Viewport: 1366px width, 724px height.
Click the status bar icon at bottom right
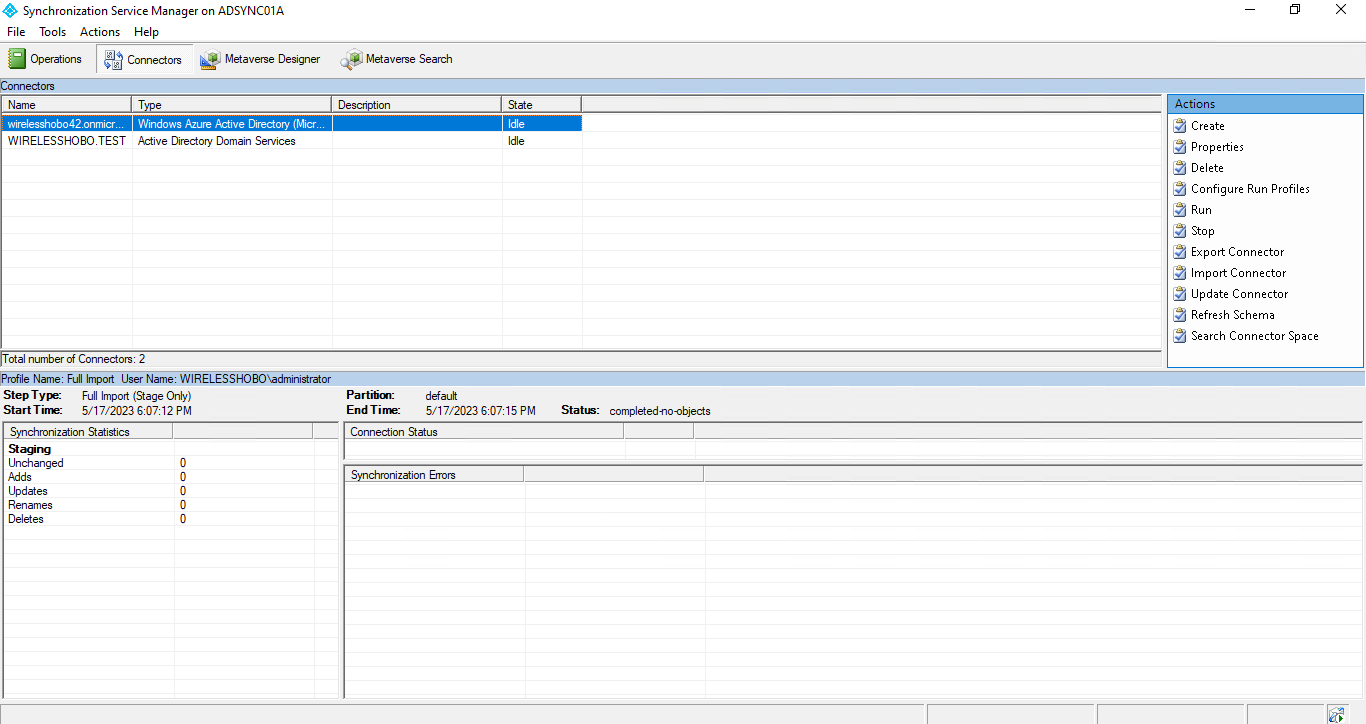(x=1336, y=714)
